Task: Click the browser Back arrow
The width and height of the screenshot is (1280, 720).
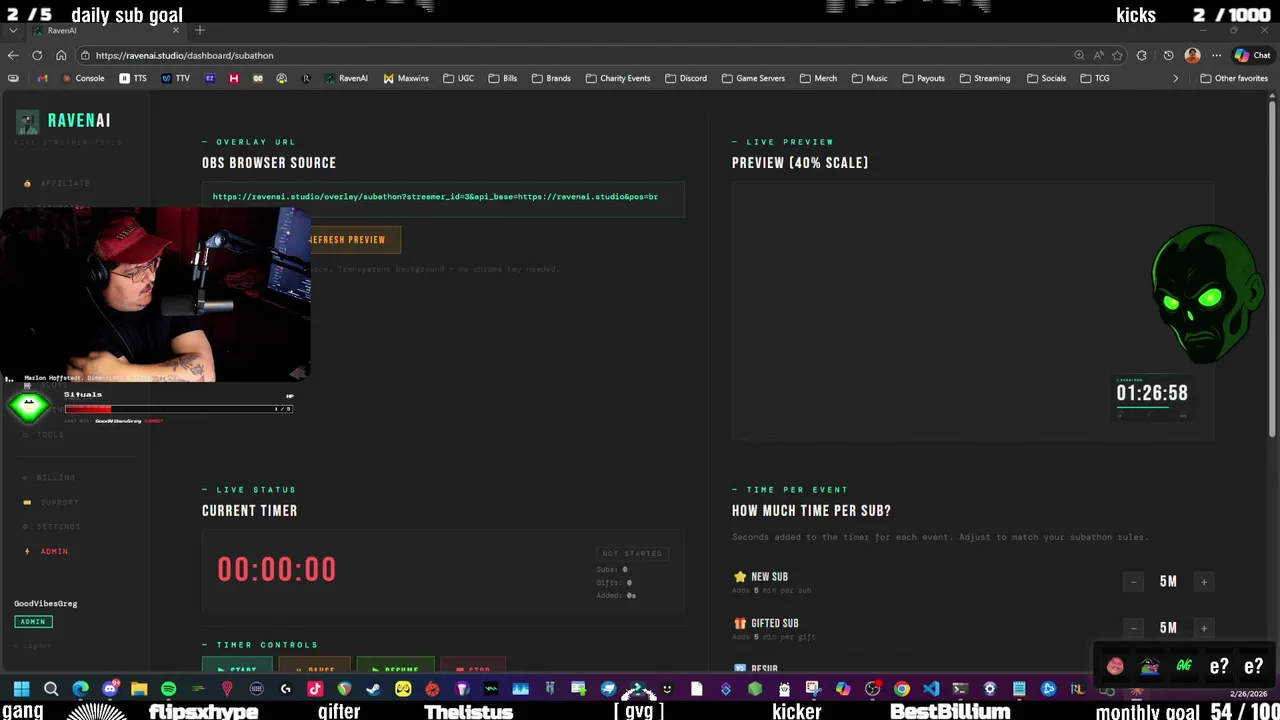Action: (x=13, y=55)
